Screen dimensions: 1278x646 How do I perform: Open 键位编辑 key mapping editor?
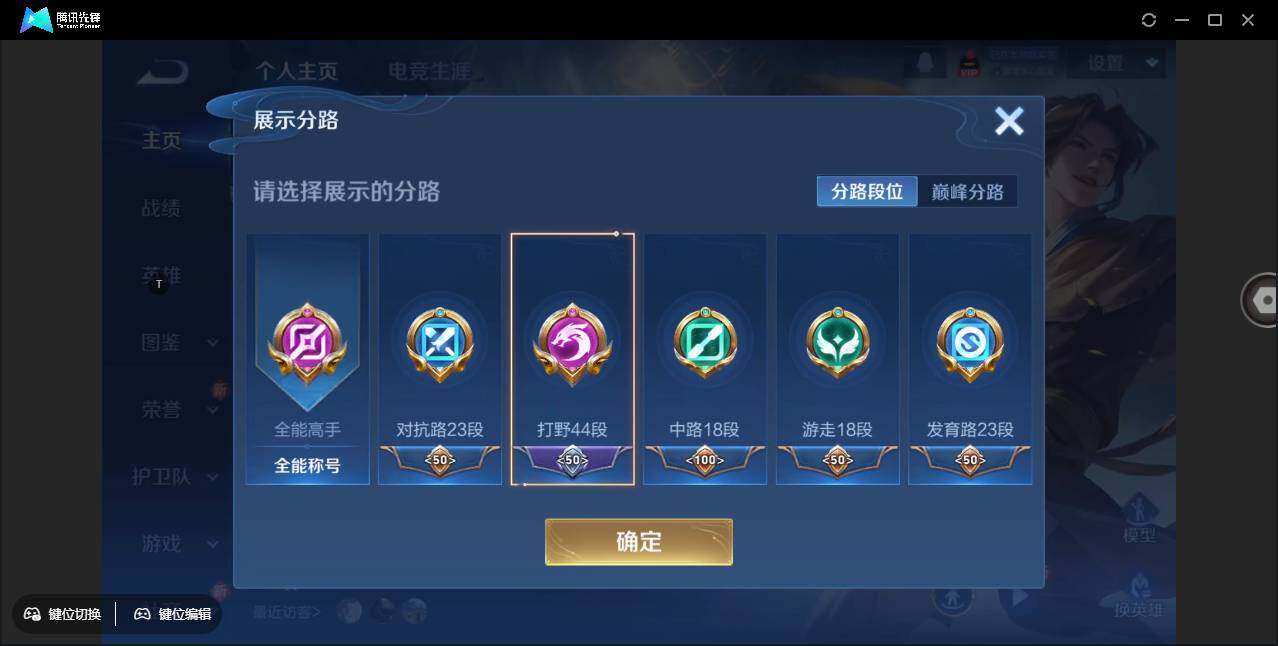click(174, 614)
